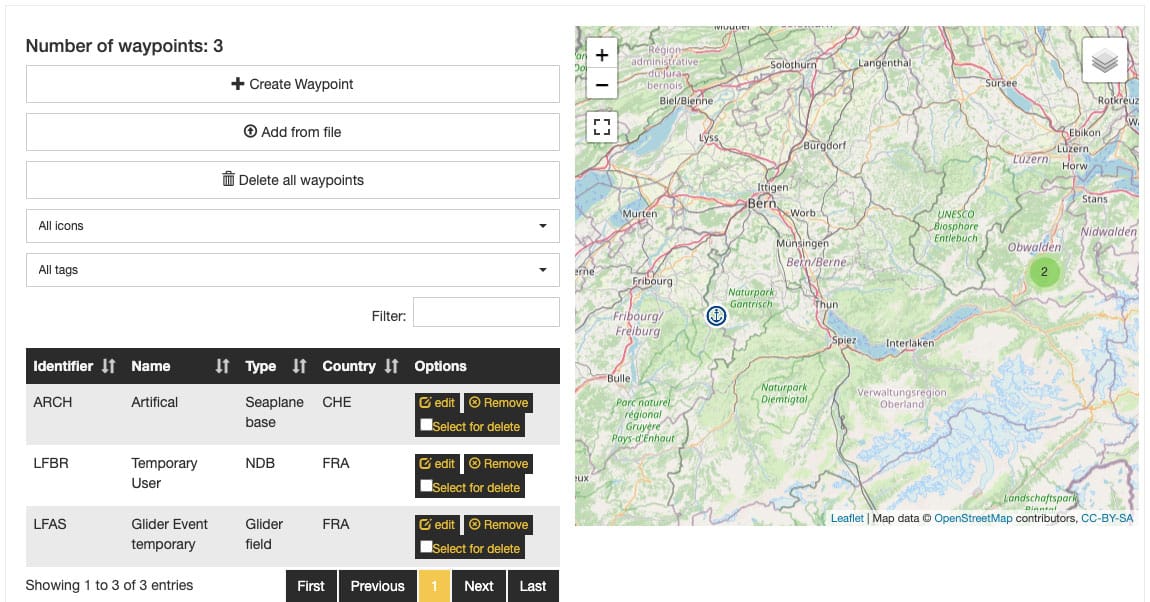
Task: Open the green cluster marker showing 2
Action: point(1044,271)
